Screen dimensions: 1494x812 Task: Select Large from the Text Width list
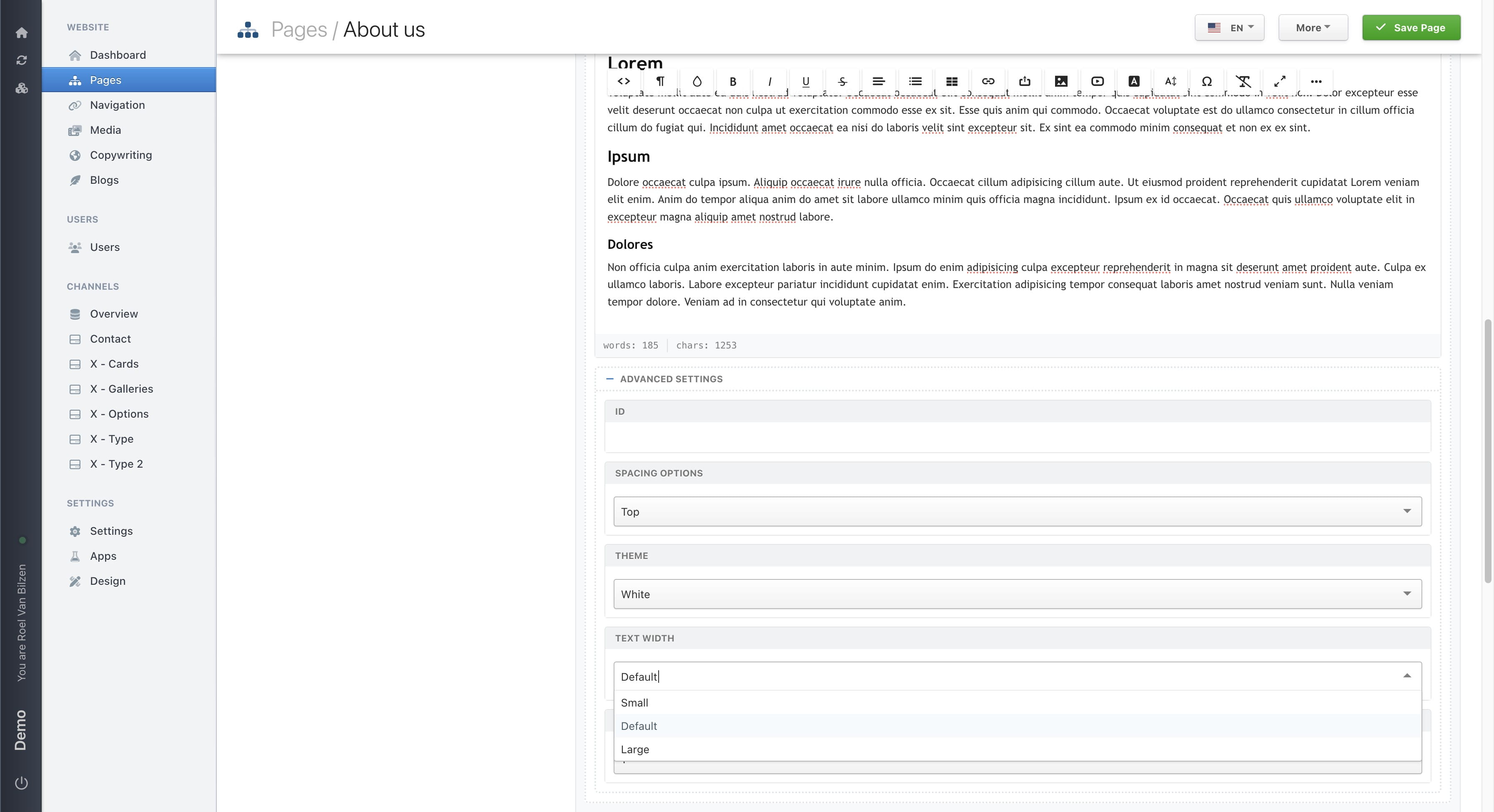pos(635,749)
